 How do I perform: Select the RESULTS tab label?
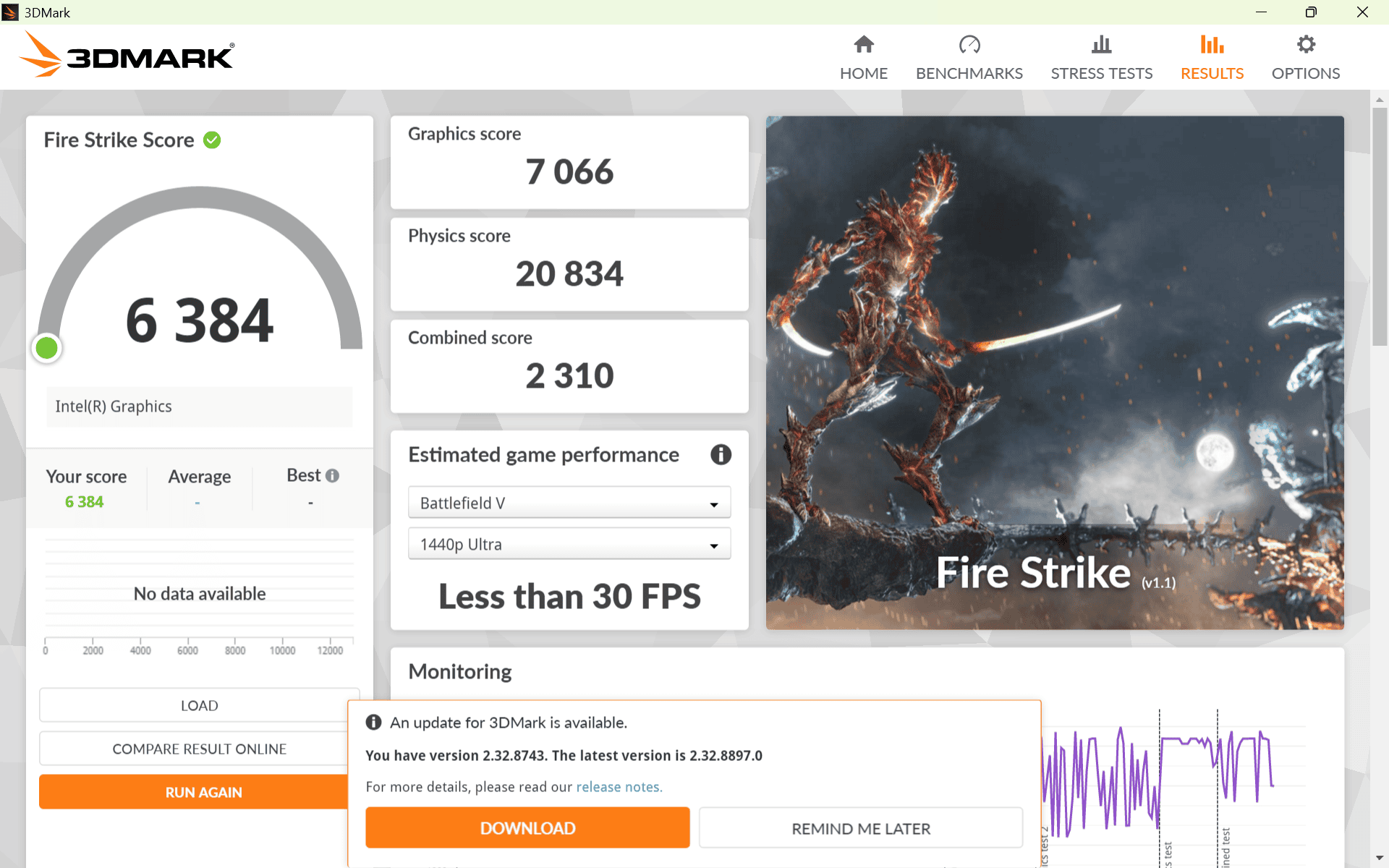tap(1212, 73)
